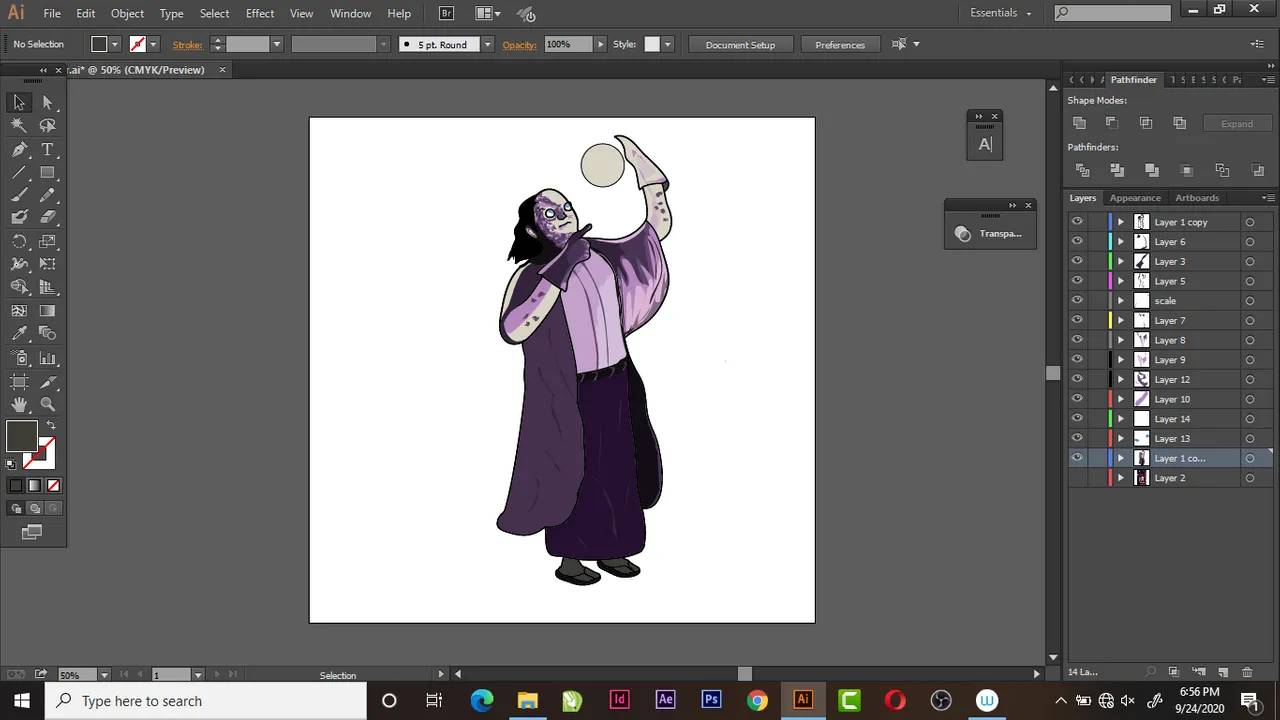The image size is (1280, 720).
Task: Switch to the Appearance tab
Action: 1135,198
